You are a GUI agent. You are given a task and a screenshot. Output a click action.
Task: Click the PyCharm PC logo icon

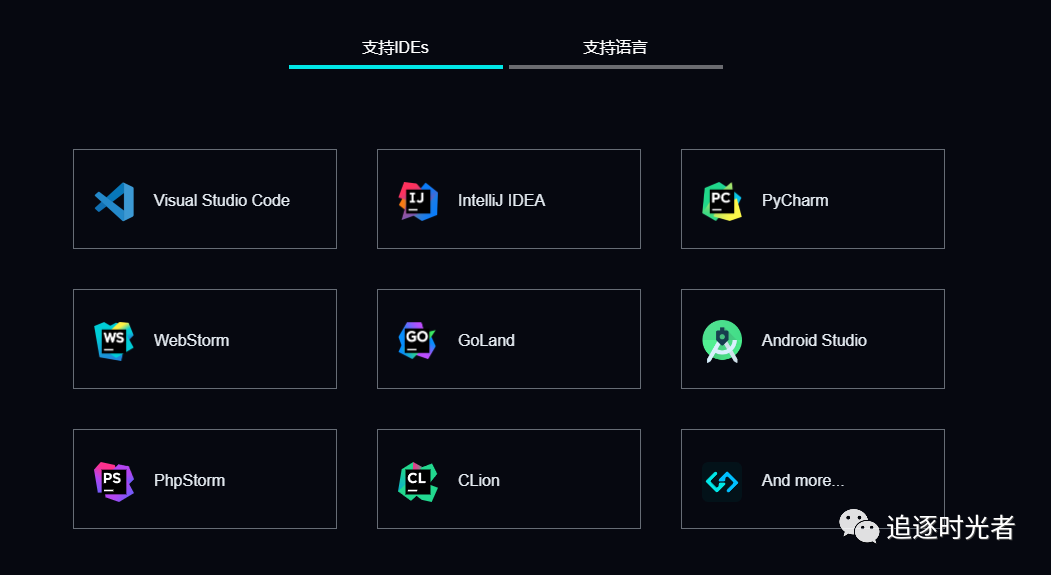pos(722,201)
